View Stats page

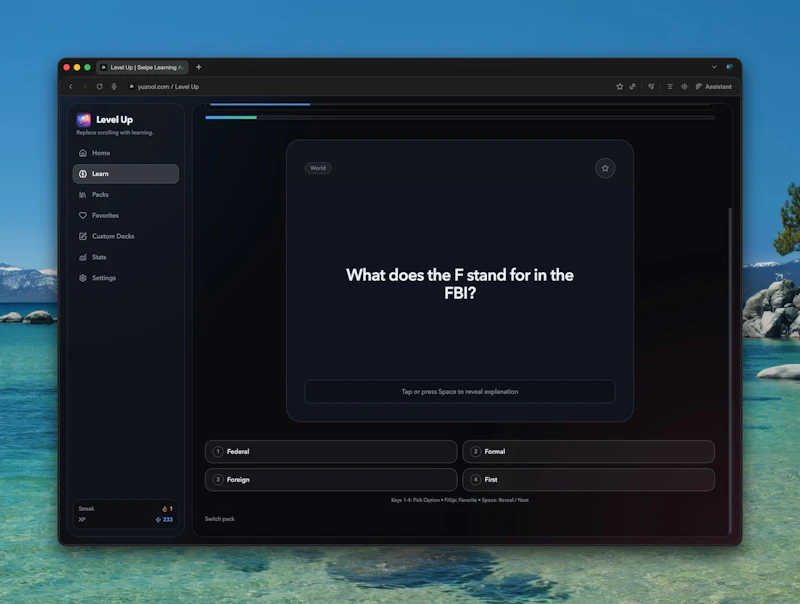coord(126,257)
